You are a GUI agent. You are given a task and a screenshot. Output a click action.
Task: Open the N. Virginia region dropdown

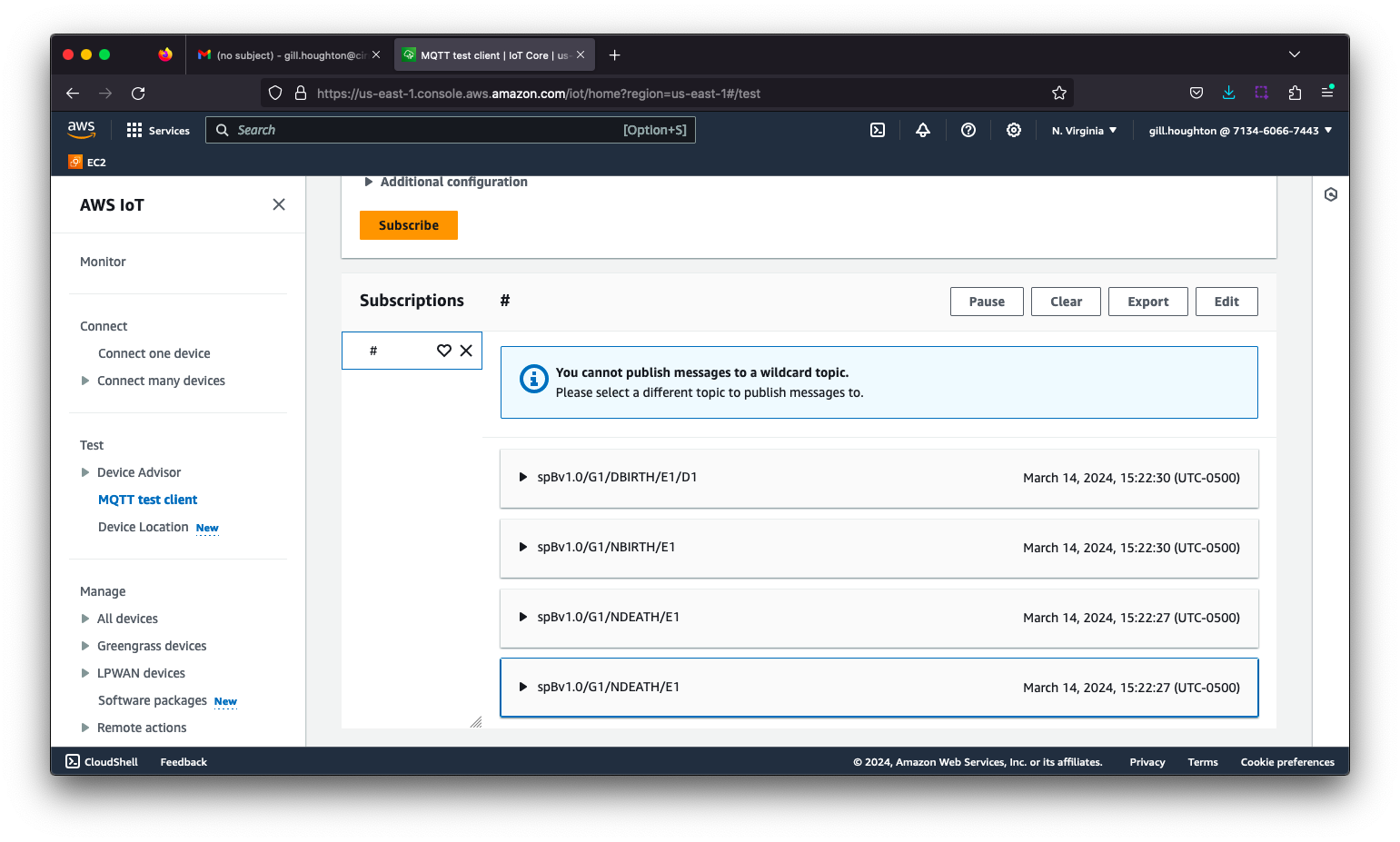pos(1084,131)
